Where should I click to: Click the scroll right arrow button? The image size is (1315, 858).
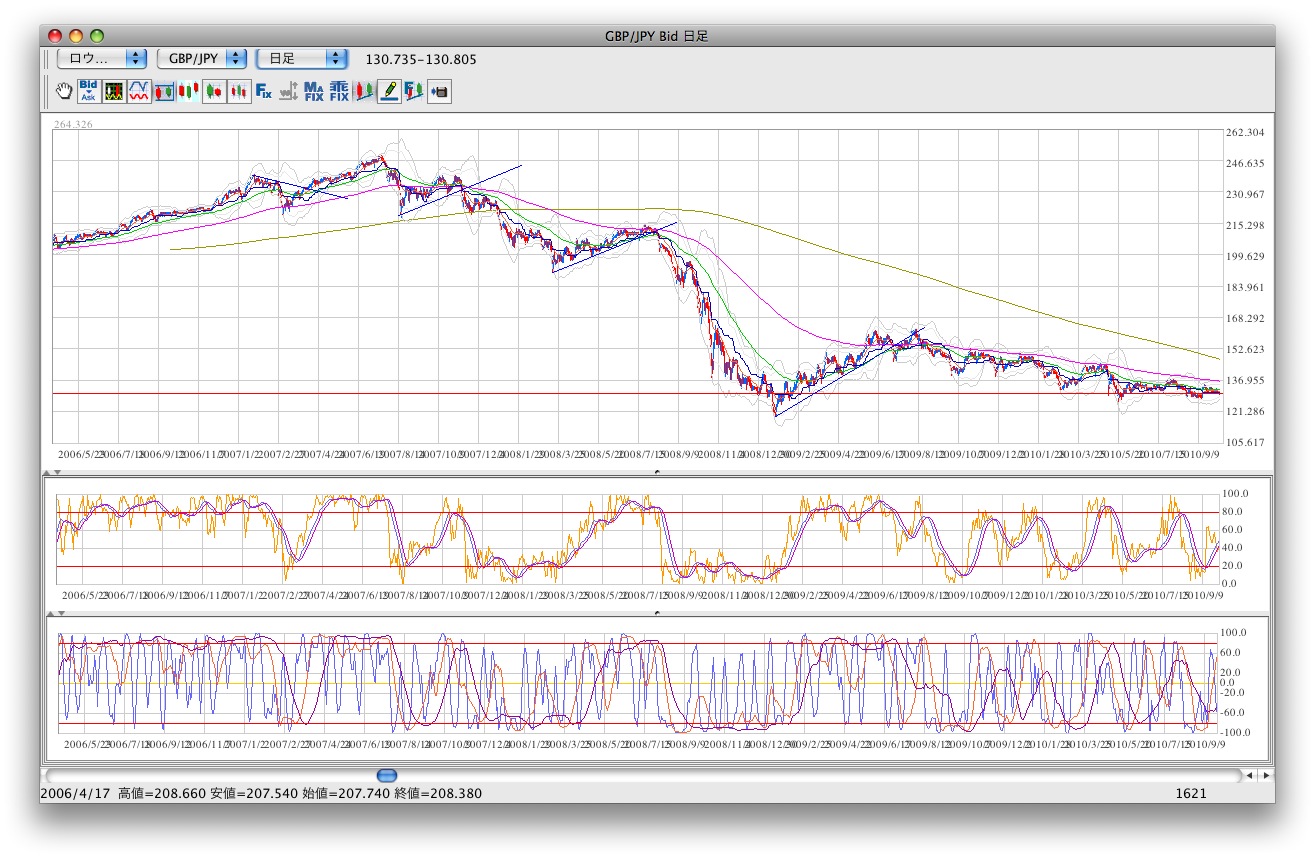click(x=1266, y=775)
